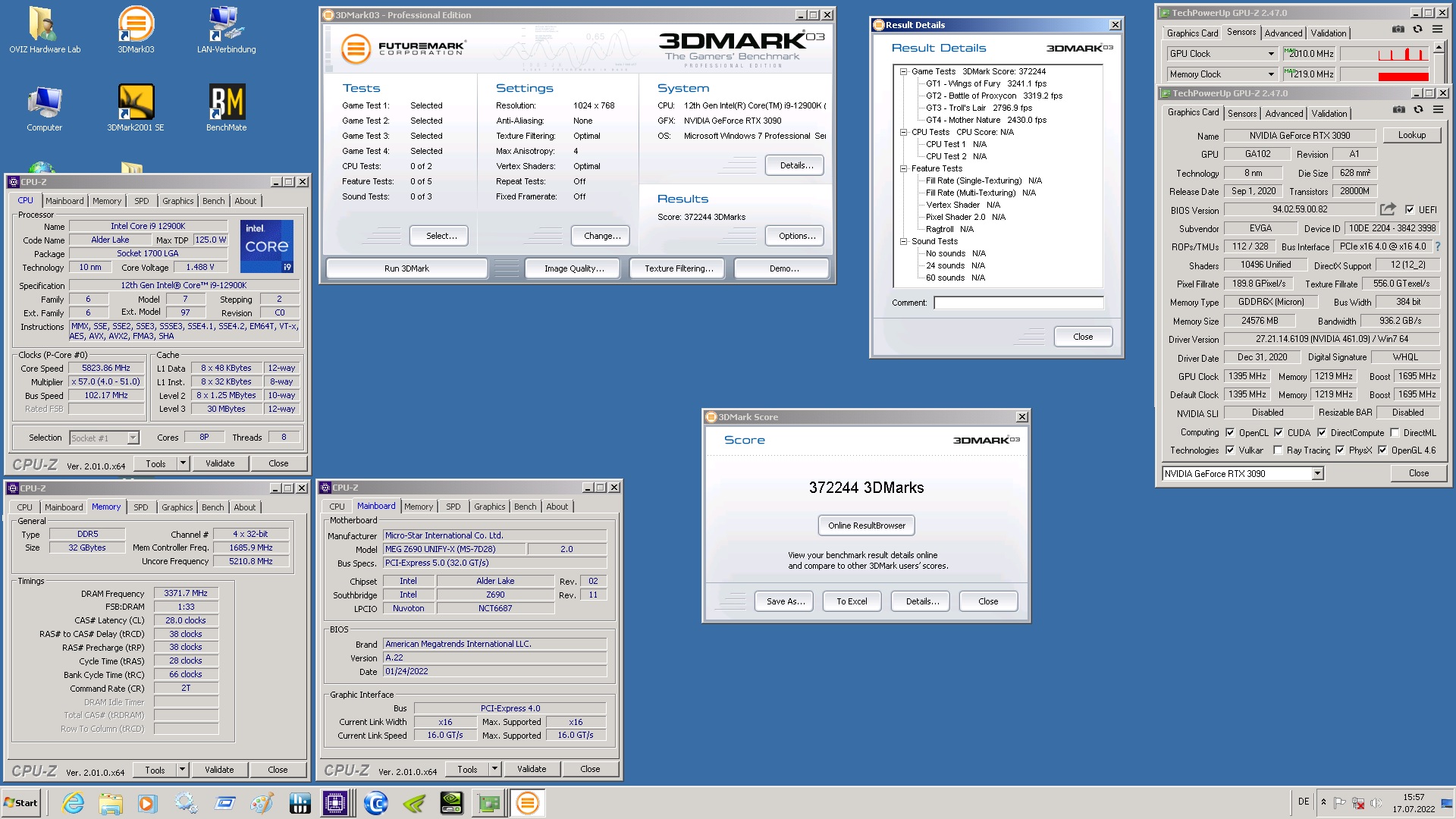Click the refresh icon in the GPU-Z Sensors window
1456x819 pixels.
[1417, 30]
